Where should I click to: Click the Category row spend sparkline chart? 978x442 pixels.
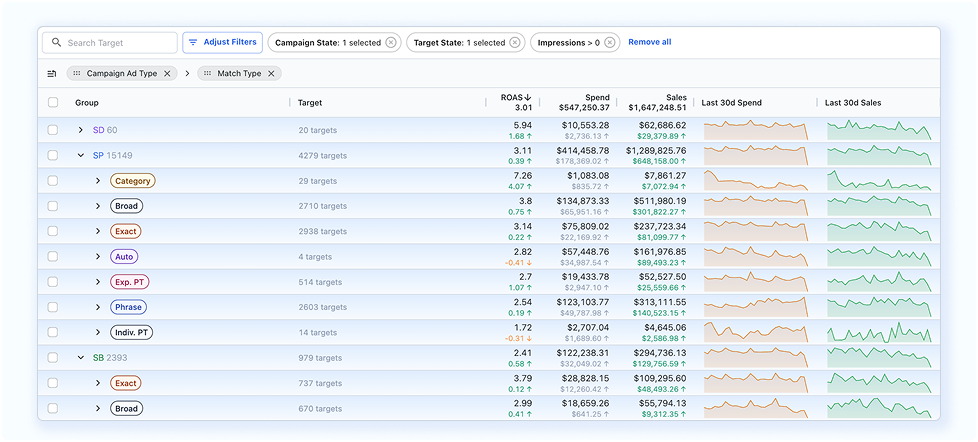755,181
